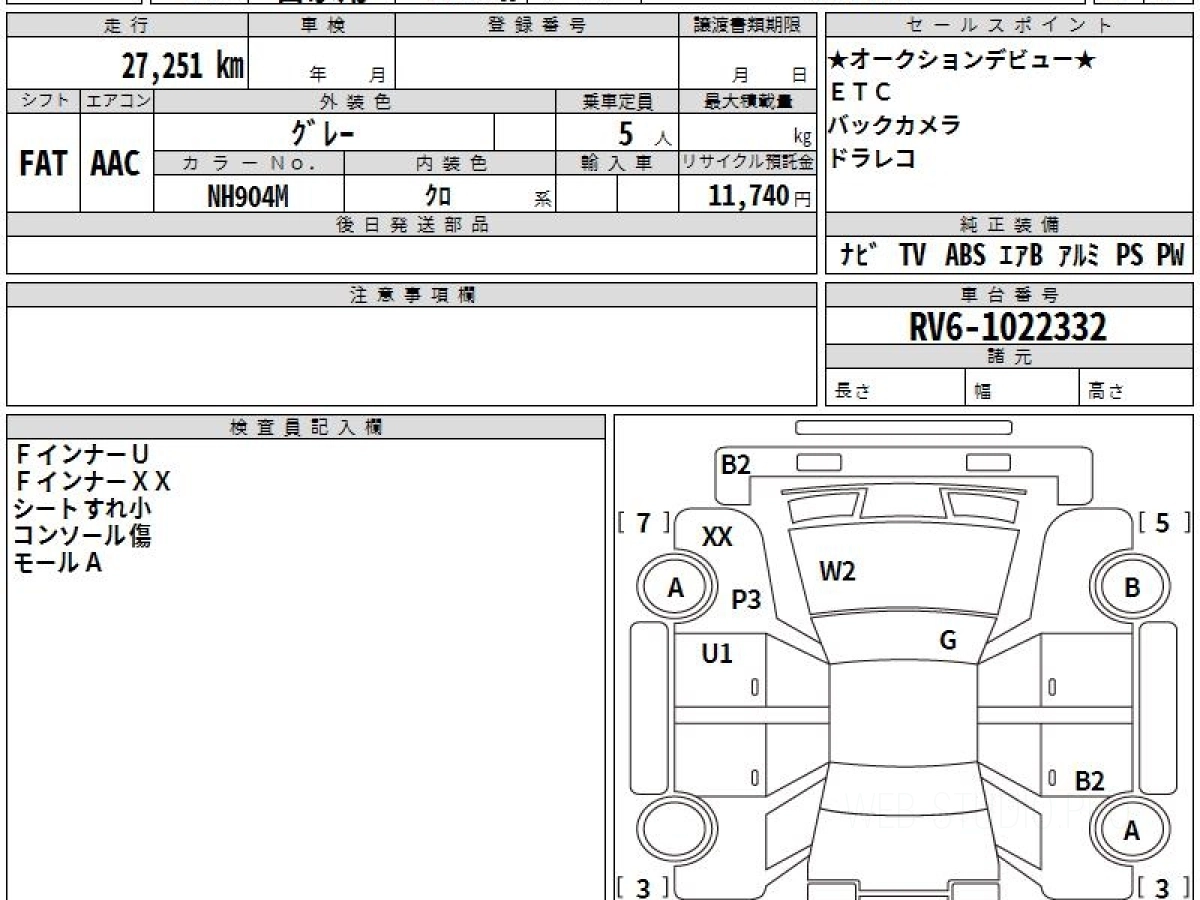Image resolution: width=1200 pixels, height=900 pixels.
Task: Select the AAC air conditioner value
Action: click(116, 163)
